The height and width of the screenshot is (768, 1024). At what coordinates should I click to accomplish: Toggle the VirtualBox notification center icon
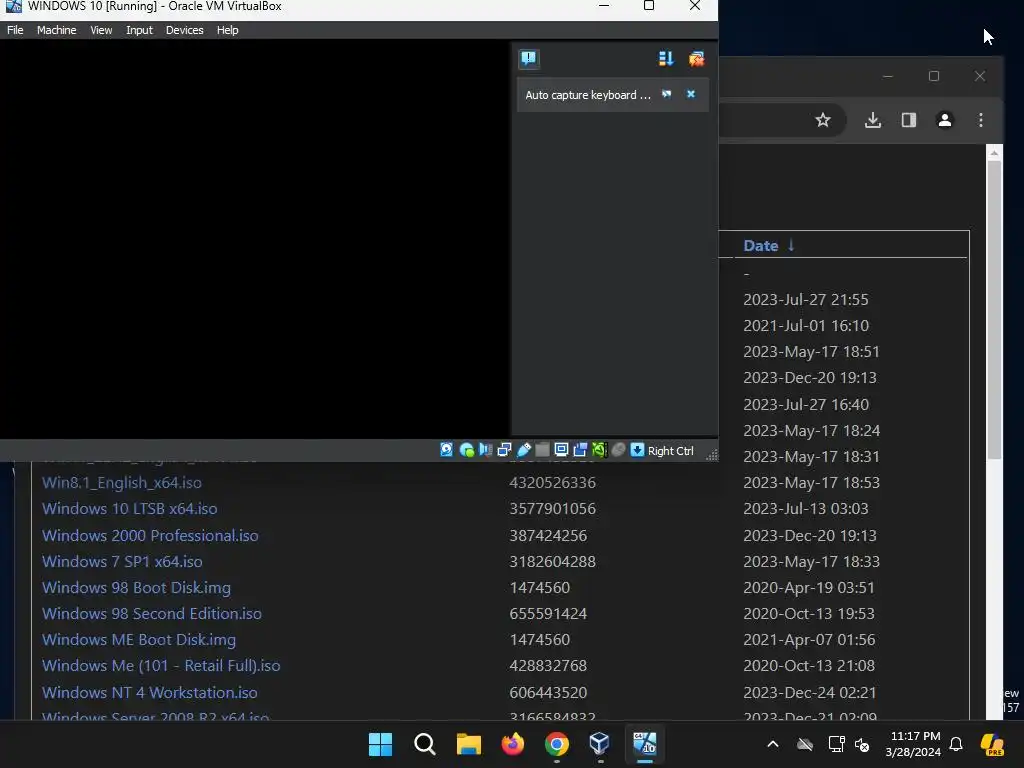coord(528,59)
